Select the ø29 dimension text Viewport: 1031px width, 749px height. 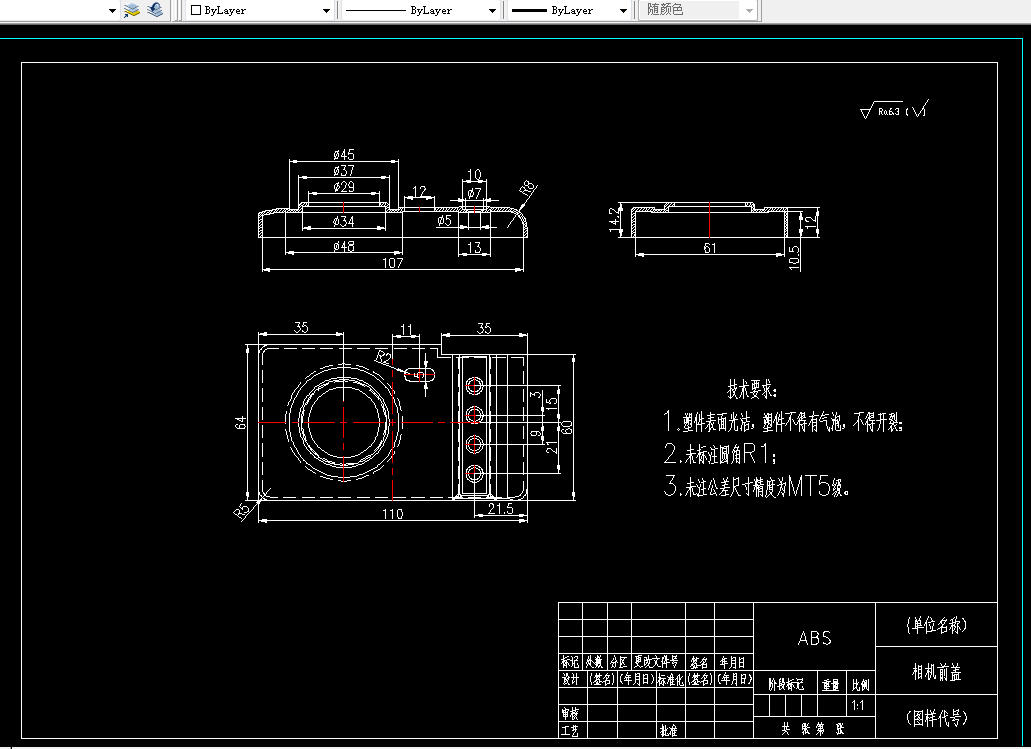(x=344, y=187)
